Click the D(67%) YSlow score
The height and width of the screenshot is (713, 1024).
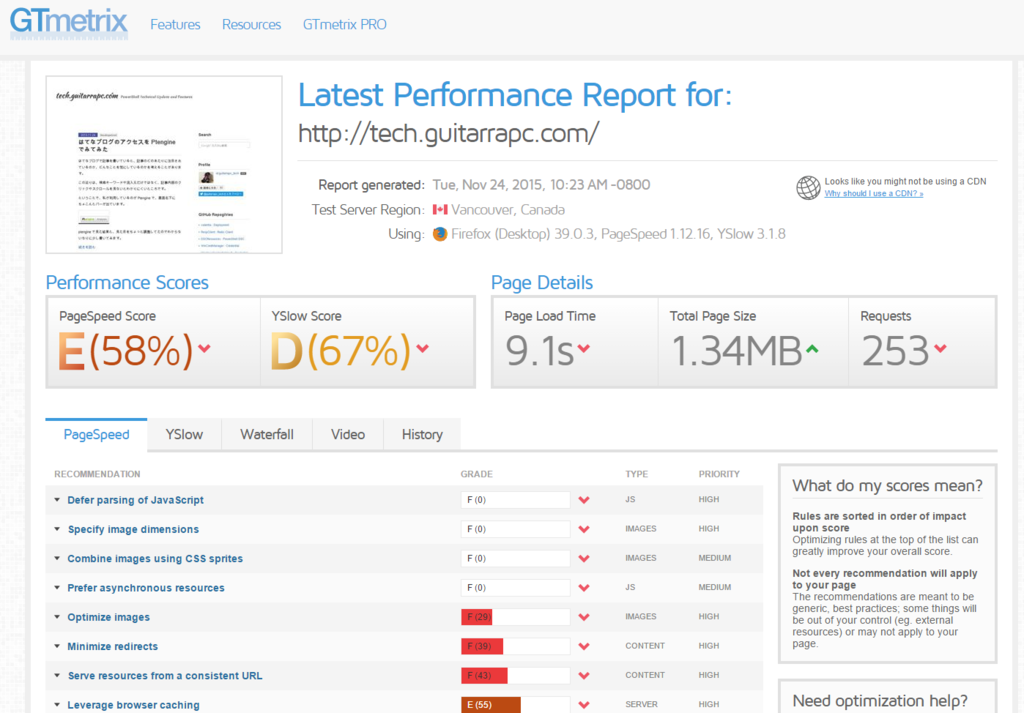(x=341, y=351)
